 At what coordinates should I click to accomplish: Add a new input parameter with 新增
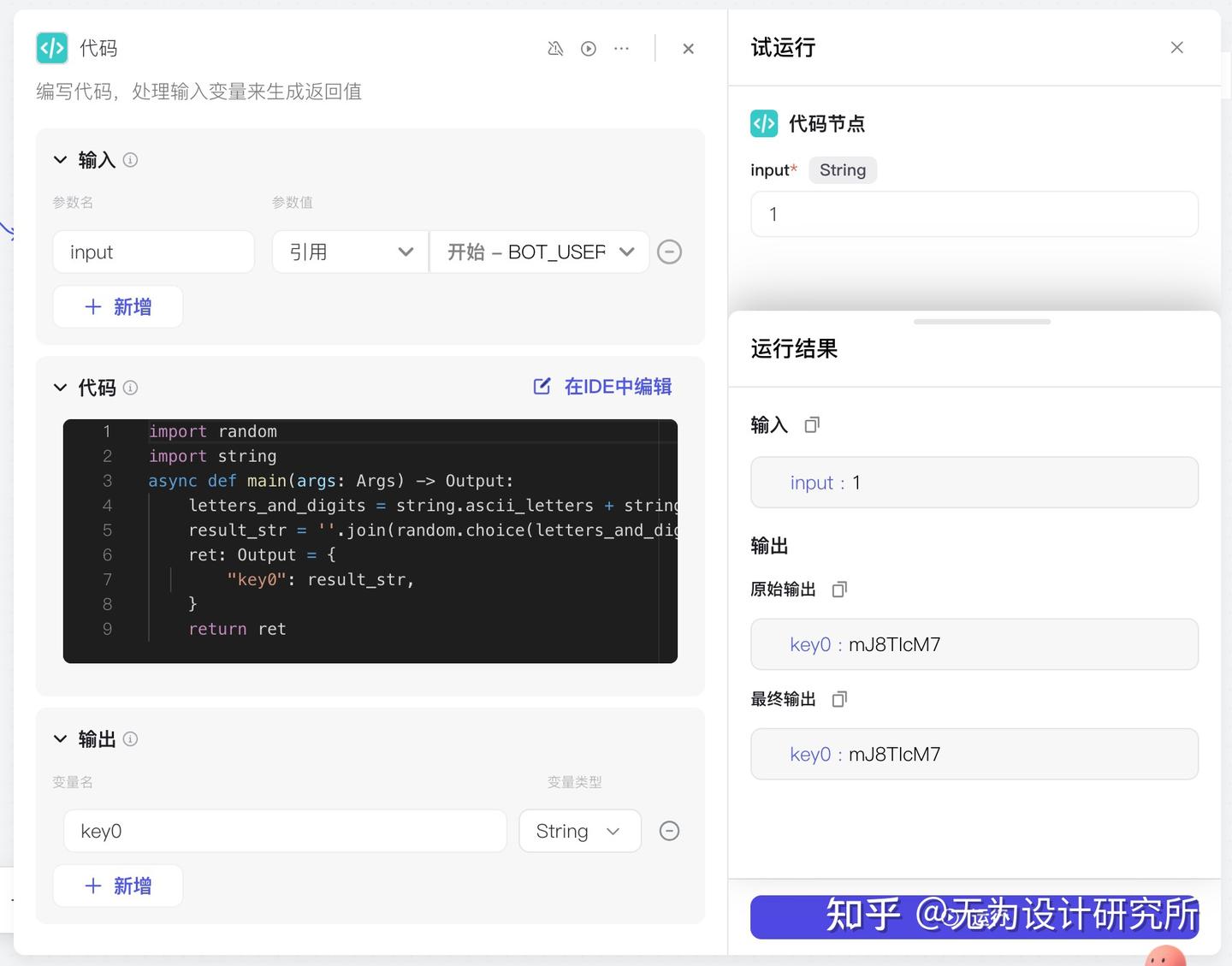tap(118, 306)
